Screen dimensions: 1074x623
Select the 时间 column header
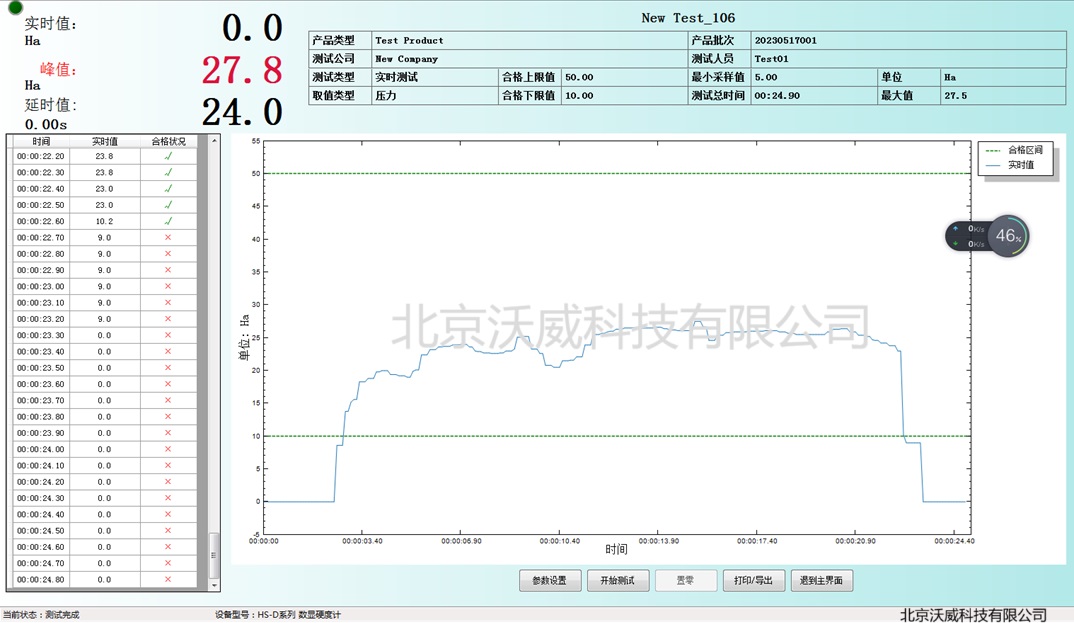(x=41, y=141)
